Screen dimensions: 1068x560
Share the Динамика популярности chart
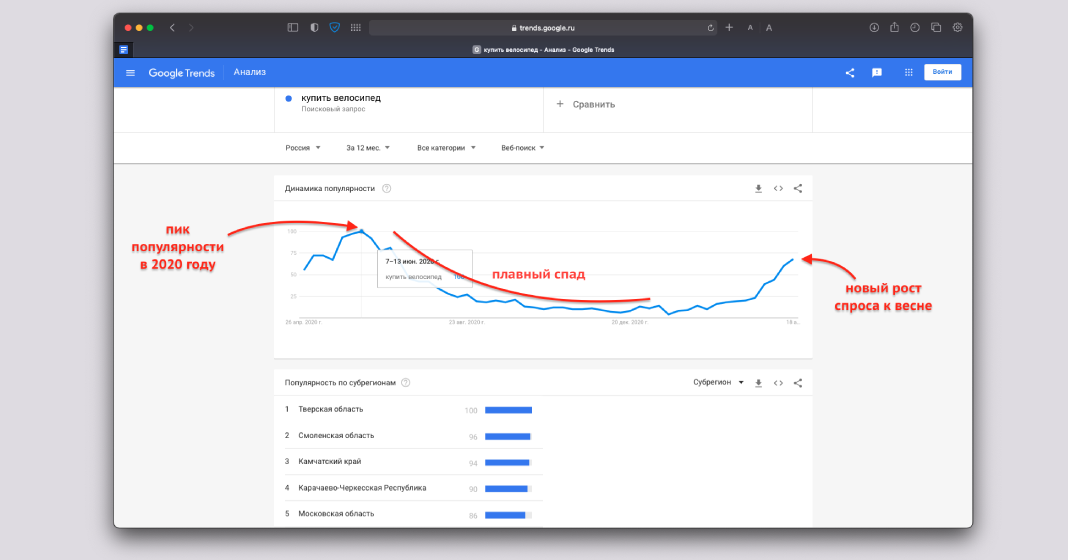tap(798, 189)
